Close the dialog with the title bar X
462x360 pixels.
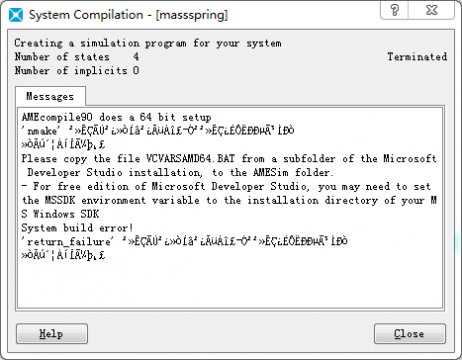click(431, 10)
